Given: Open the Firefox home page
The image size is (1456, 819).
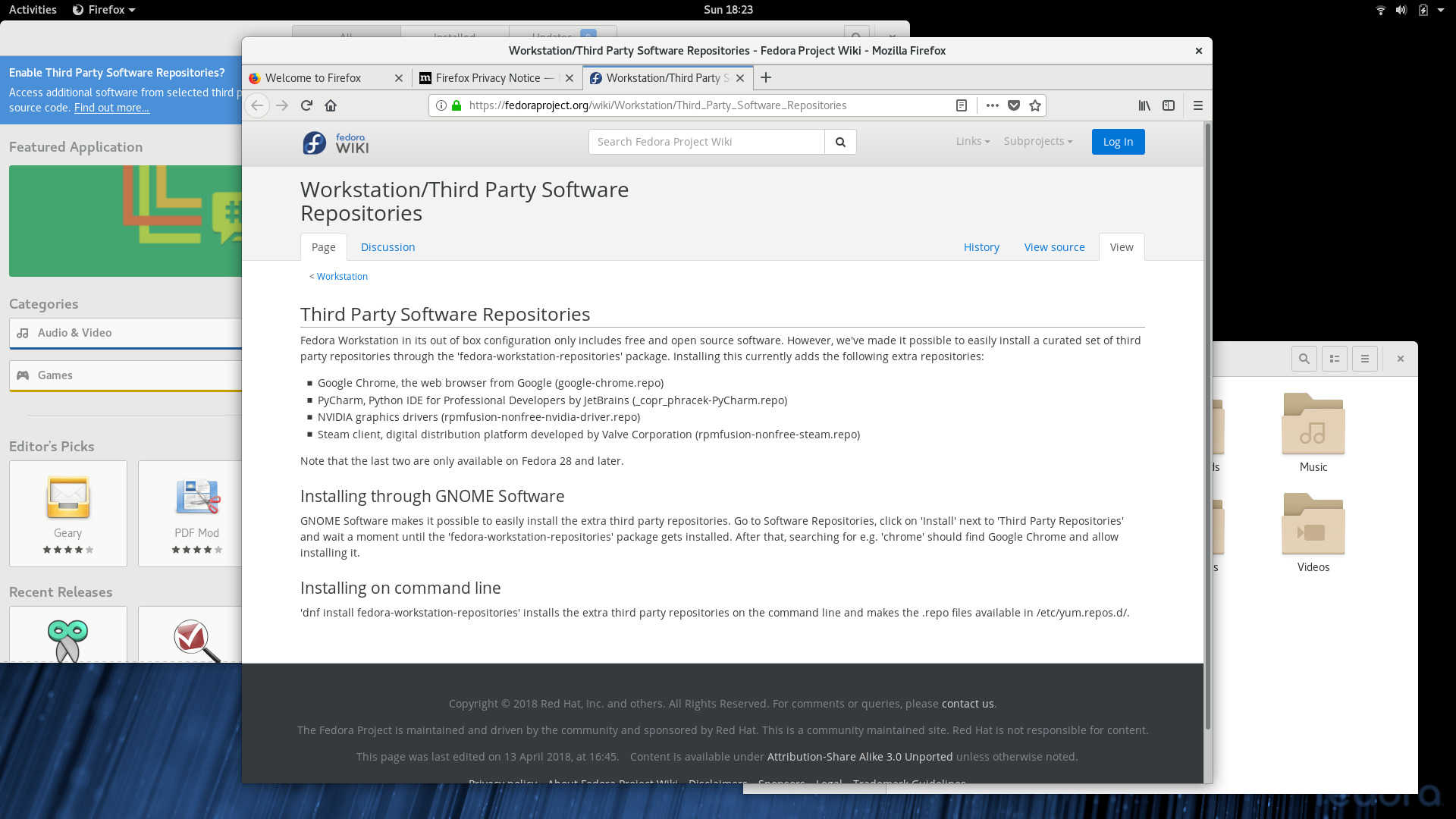Looking at the screenshot, I should (331, 105).
